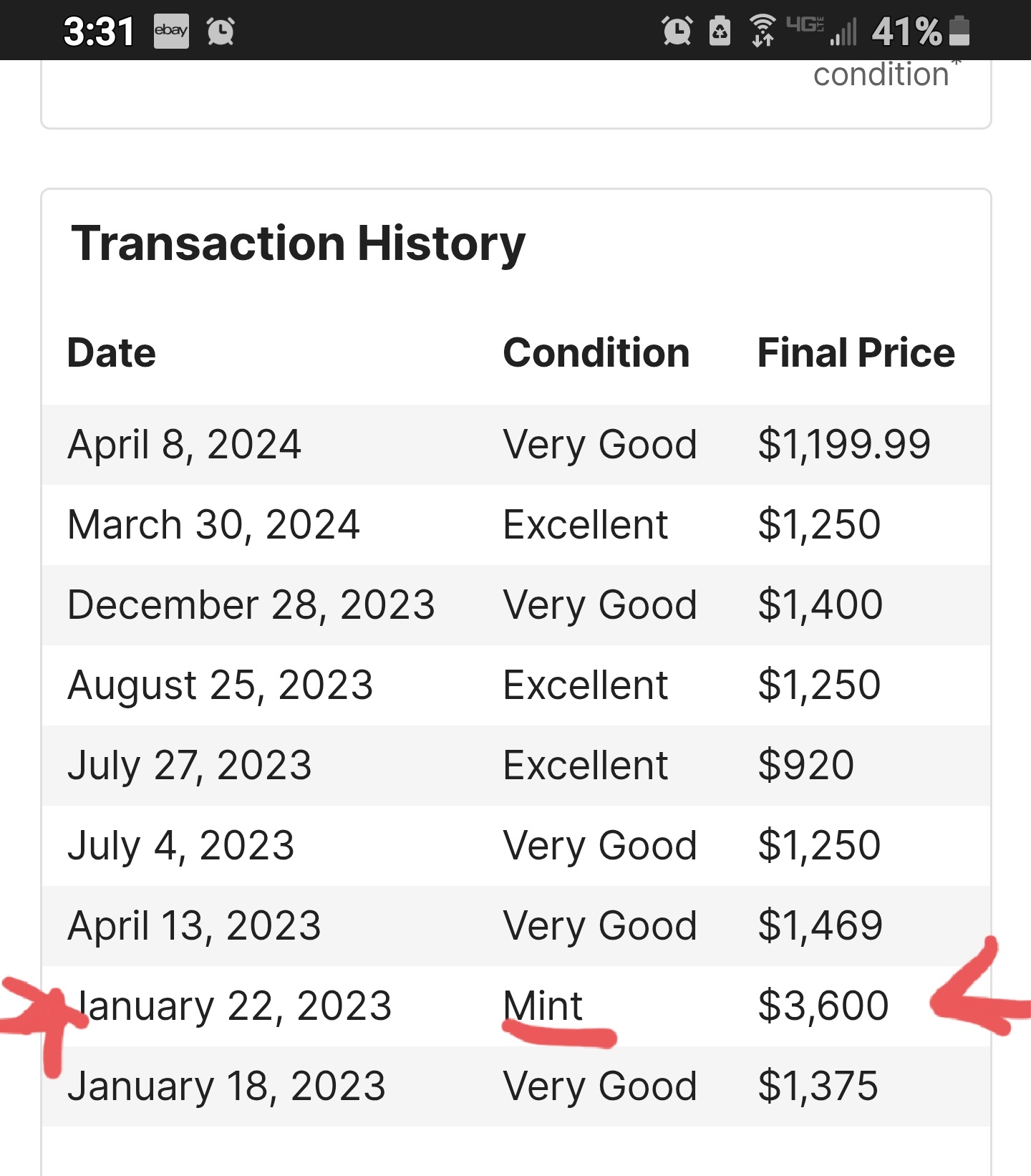Select the July 27, 2023 $920 price
Viewport: 1031px width, 1176px height.
point(806,765)
